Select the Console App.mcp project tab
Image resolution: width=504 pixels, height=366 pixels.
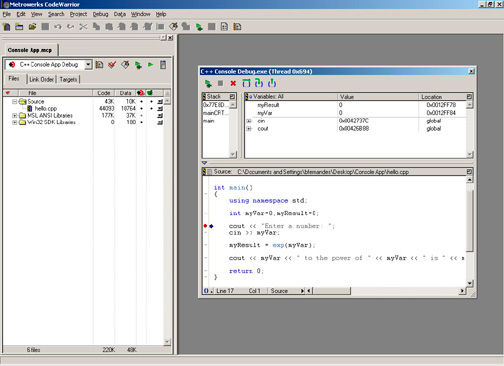(x=30, y=50)
